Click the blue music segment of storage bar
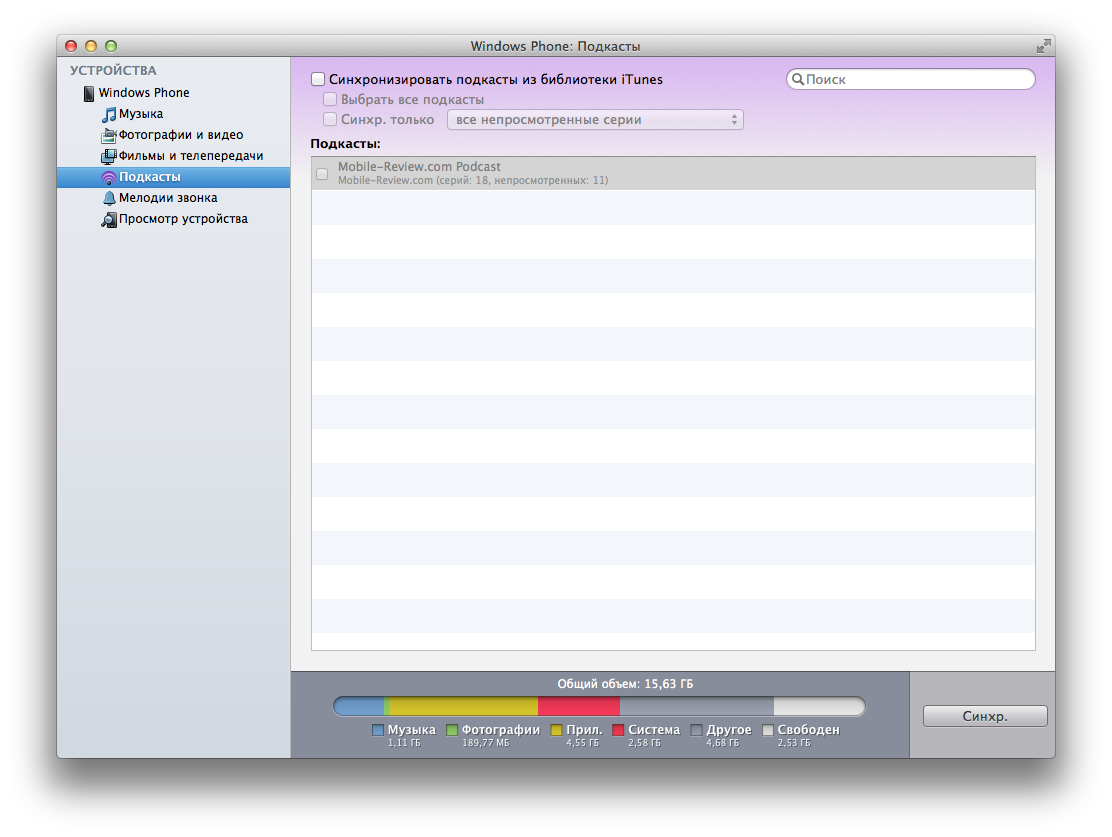1112x837 pixels. (359, 706)
